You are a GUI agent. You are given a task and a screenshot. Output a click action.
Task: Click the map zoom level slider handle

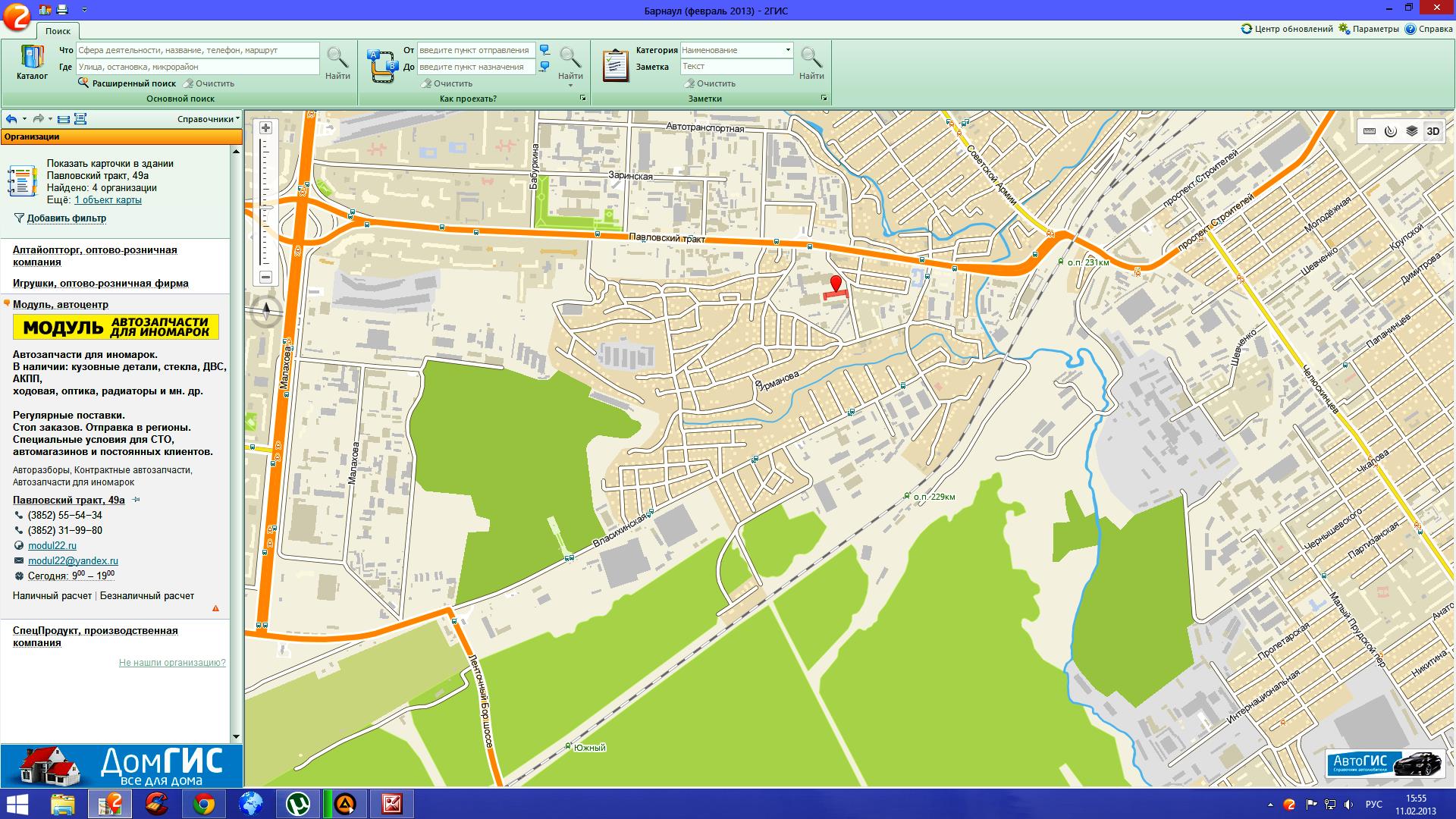click(x=265, y=206)
